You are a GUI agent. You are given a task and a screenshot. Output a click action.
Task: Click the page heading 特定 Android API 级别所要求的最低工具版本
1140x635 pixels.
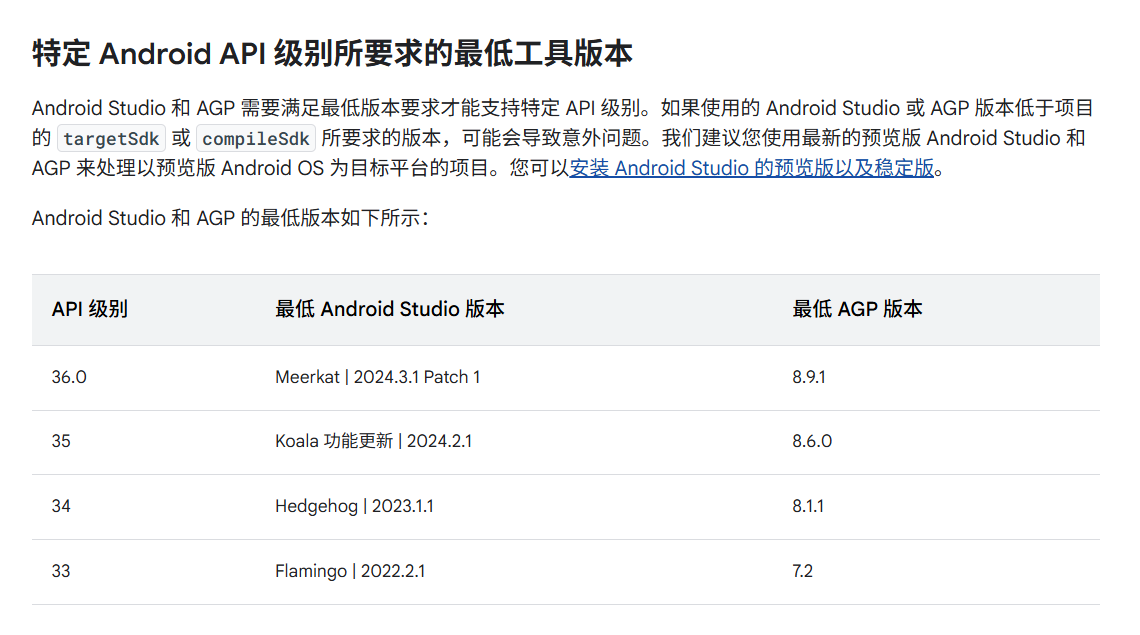[x=332, y=53]
